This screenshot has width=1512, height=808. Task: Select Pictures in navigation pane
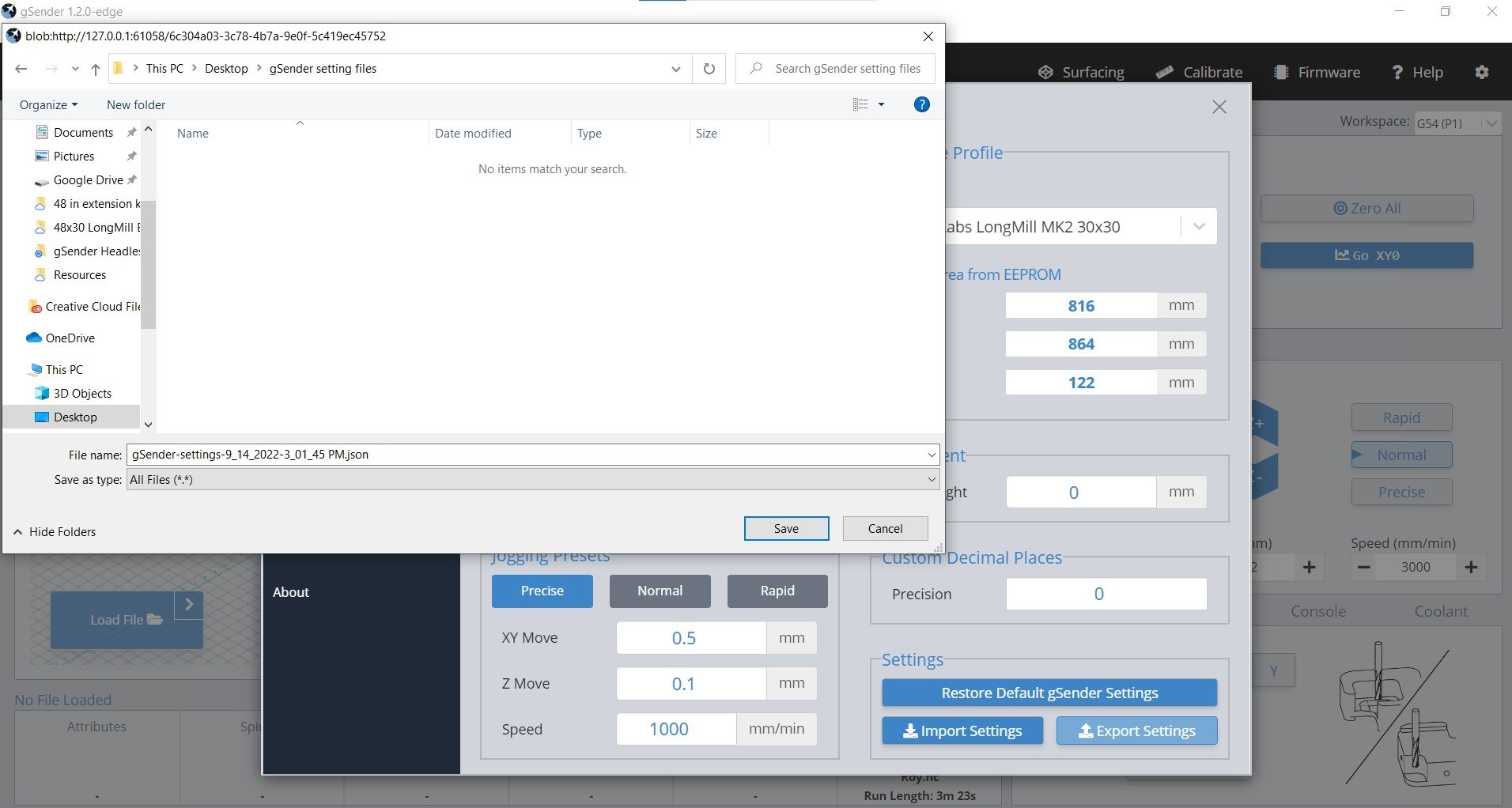point(74,156)
